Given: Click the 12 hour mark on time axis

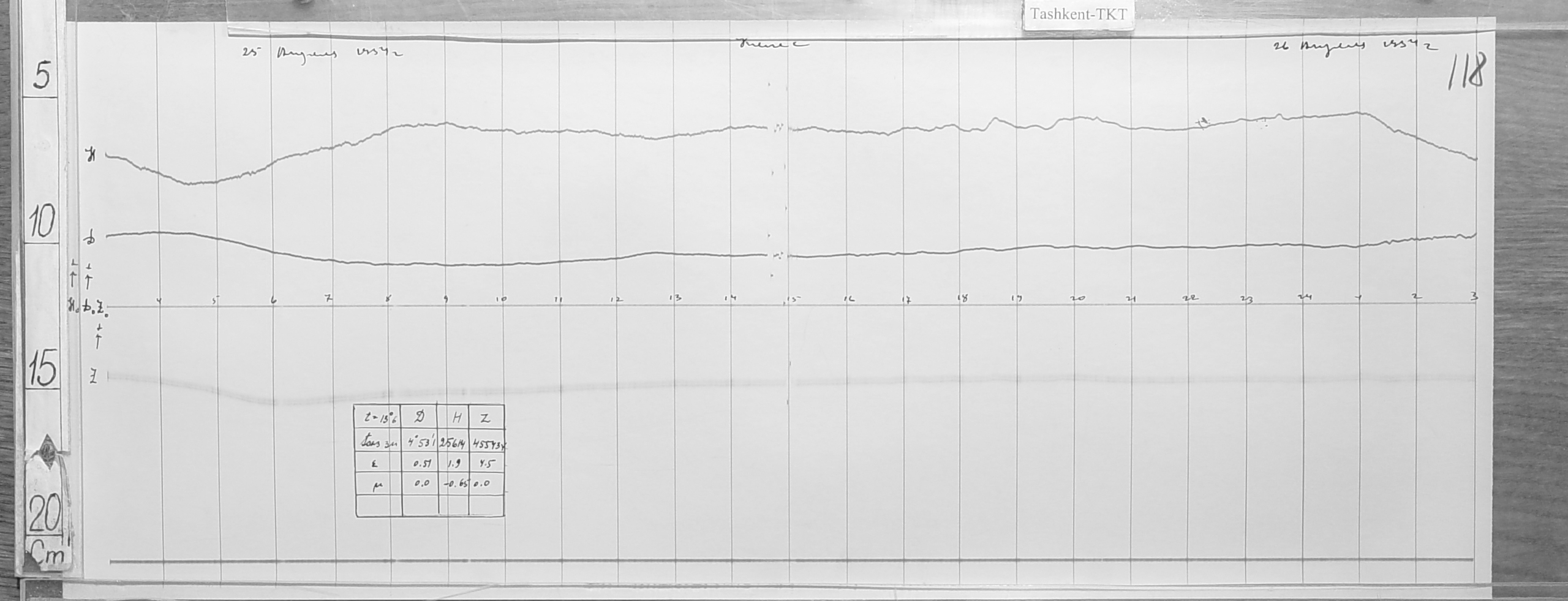Looking at the screenshot, I should [616, 300].
